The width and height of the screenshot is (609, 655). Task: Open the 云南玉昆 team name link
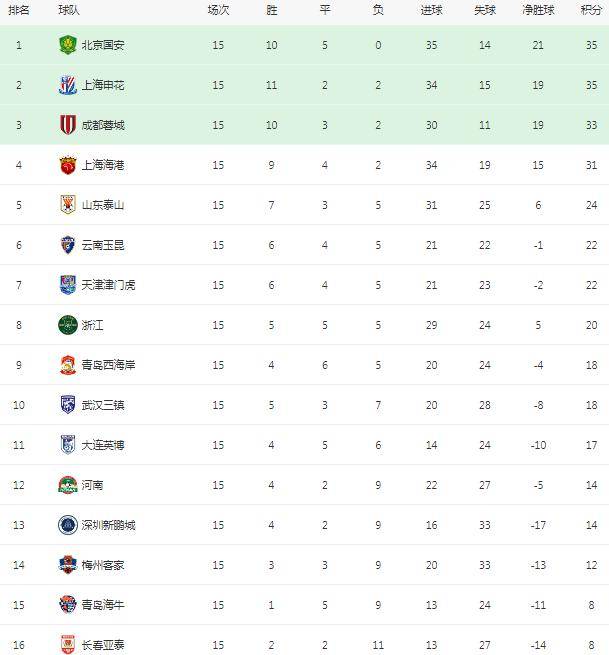(x=103, y=245)
